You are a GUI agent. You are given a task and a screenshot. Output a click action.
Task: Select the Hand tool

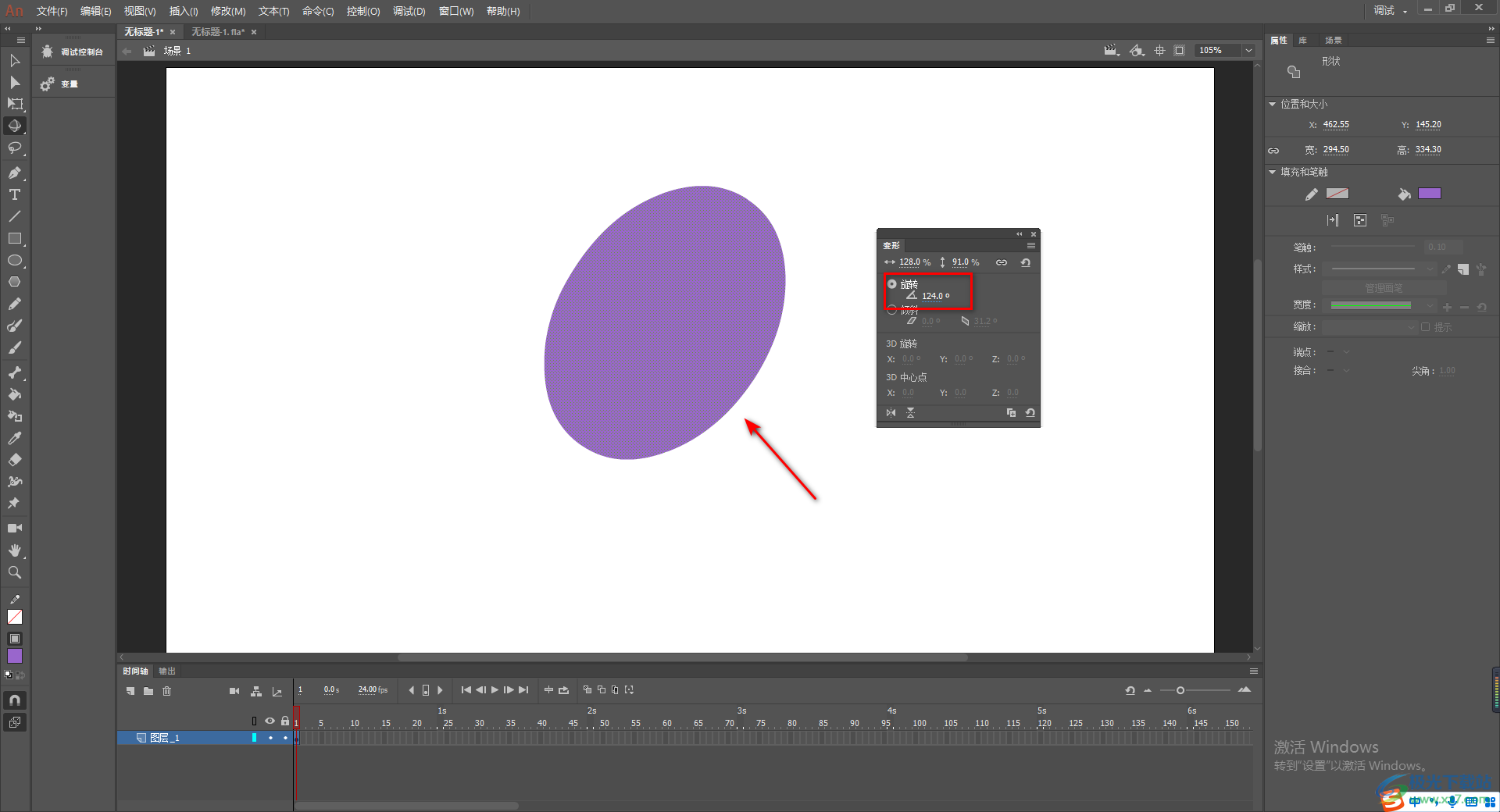tap(15, 550)
